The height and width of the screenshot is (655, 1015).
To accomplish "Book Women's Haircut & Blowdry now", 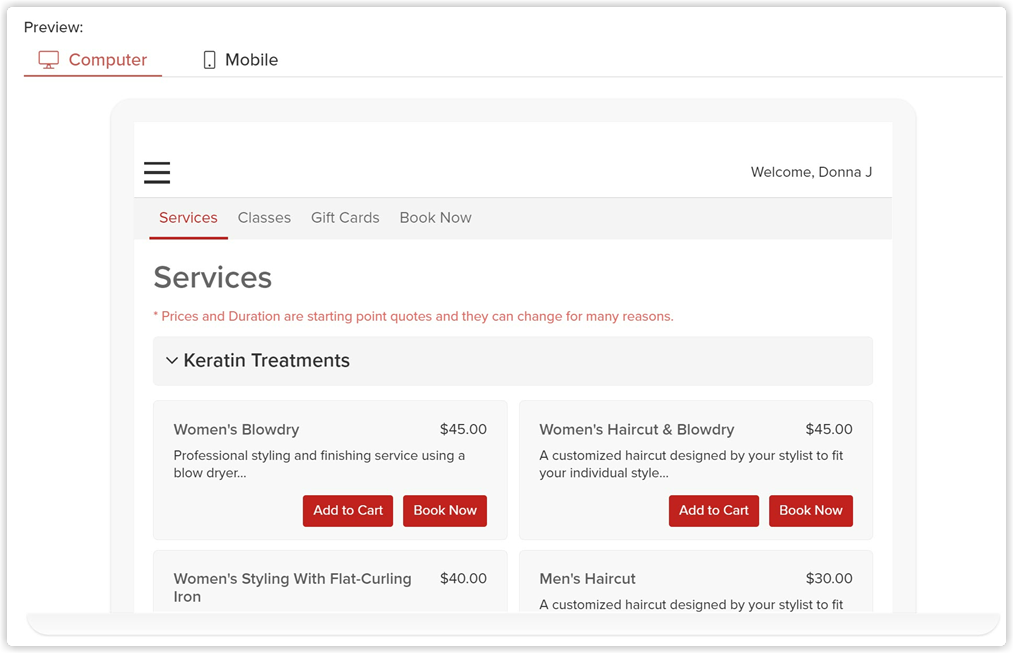I will point(810,511).
